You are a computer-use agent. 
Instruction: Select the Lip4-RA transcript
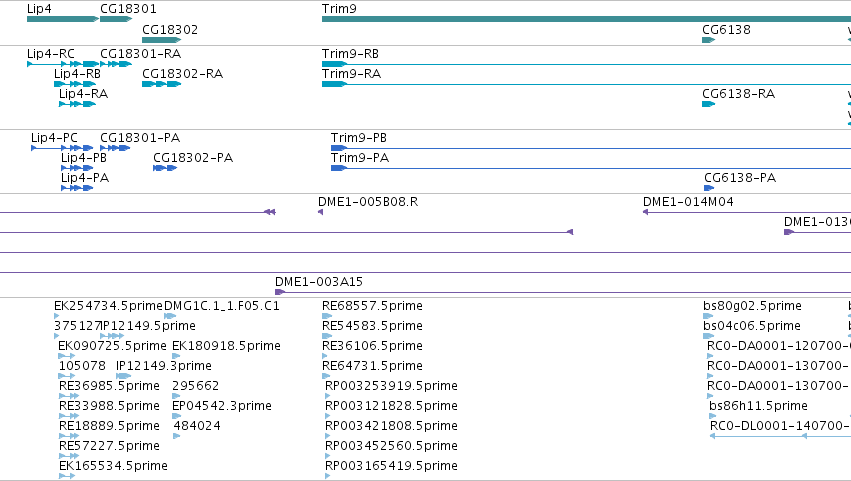tap(77, 104)
